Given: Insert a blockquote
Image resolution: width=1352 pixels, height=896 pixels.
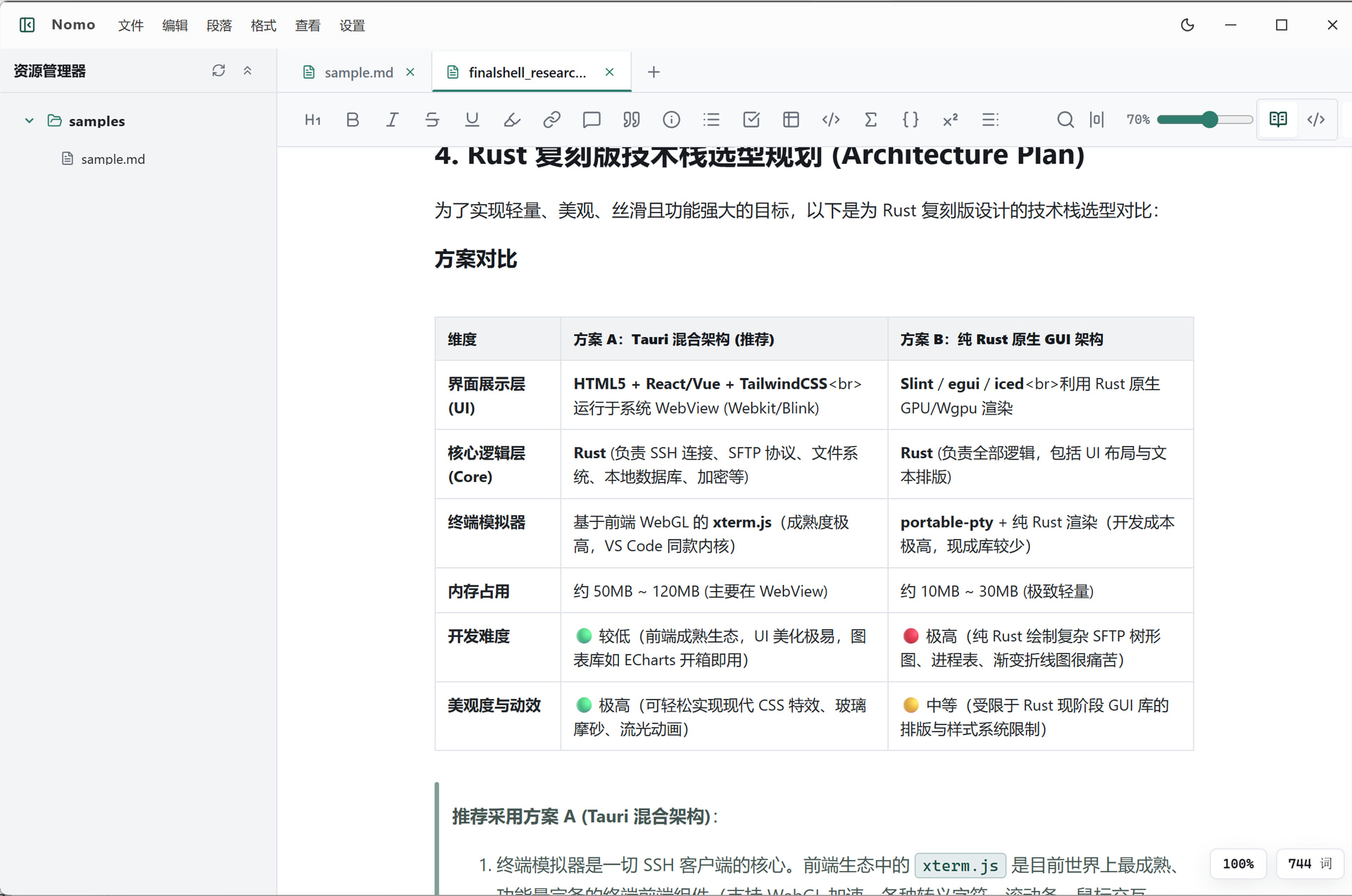Looking at the screenshot, I should pyautogui.click(x=632, y=120).
